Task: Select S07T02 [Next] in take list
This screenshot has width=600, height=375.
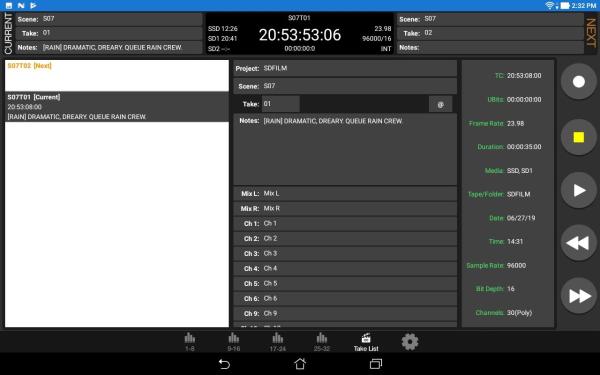Action: coord(117,75)
